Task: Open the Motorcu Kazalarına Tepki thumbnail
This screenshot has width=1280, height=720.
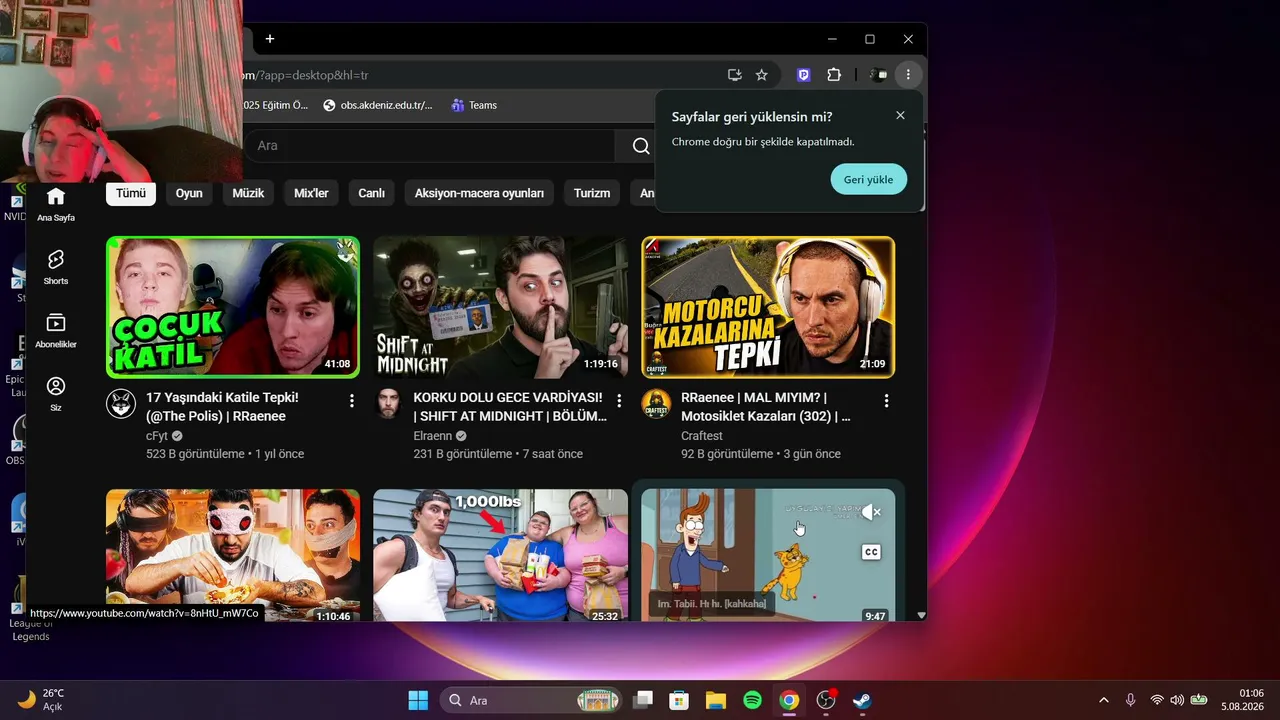Action: click(x=768, y=307)
